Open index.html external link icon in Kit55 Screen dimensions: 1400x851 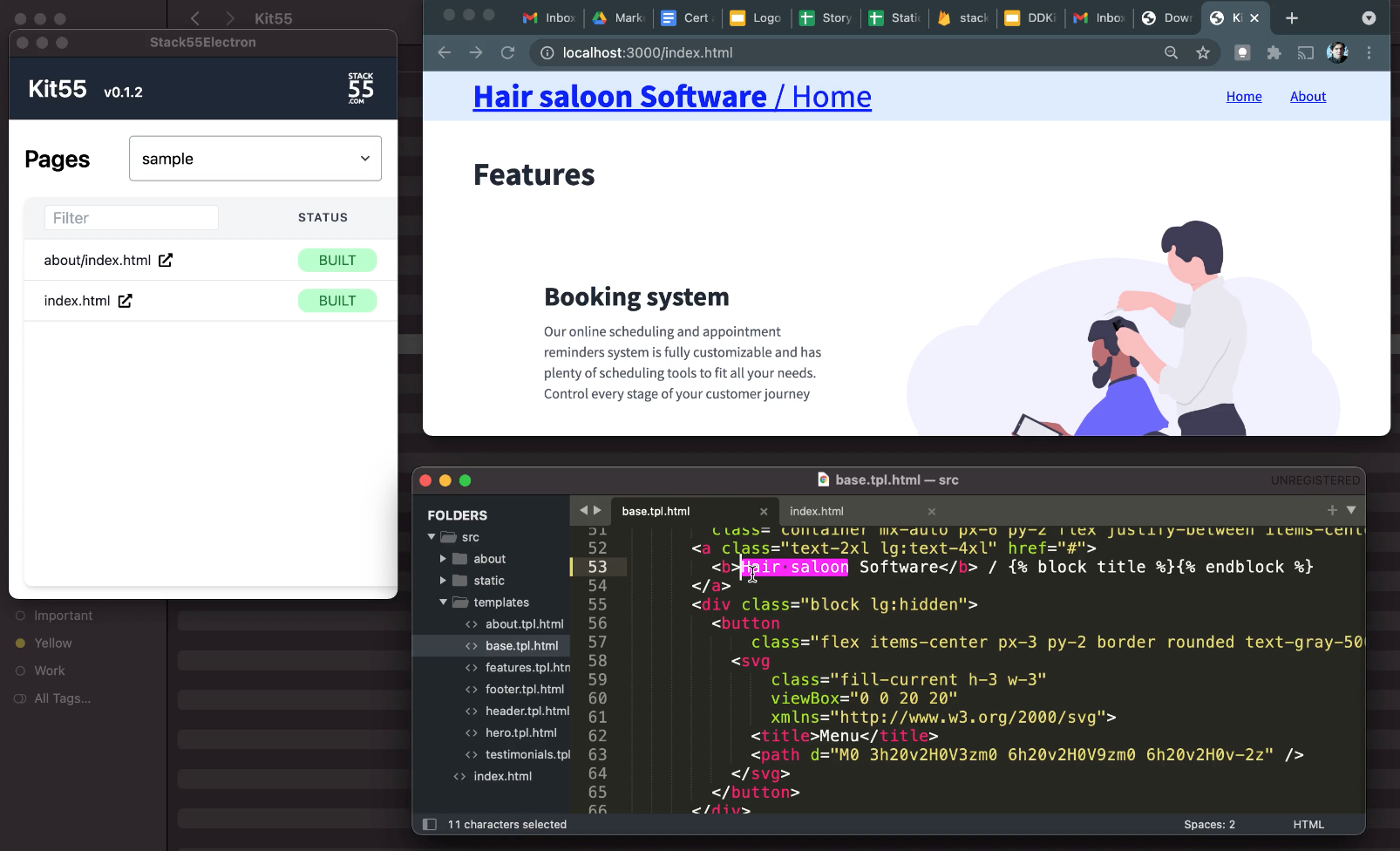(125, 301)
